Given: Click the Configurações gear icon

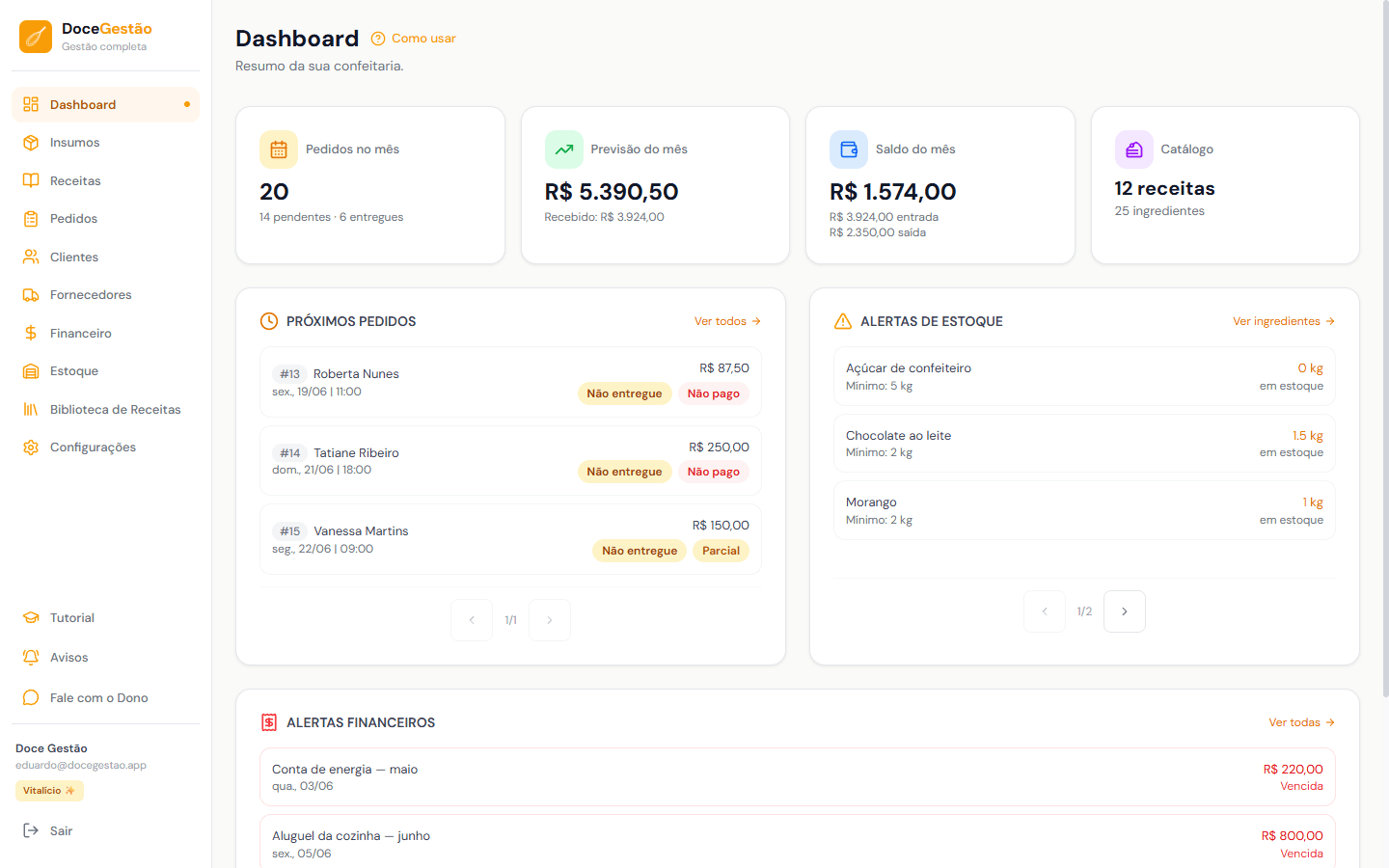Looking at the screenshot, I should [31, 448].
